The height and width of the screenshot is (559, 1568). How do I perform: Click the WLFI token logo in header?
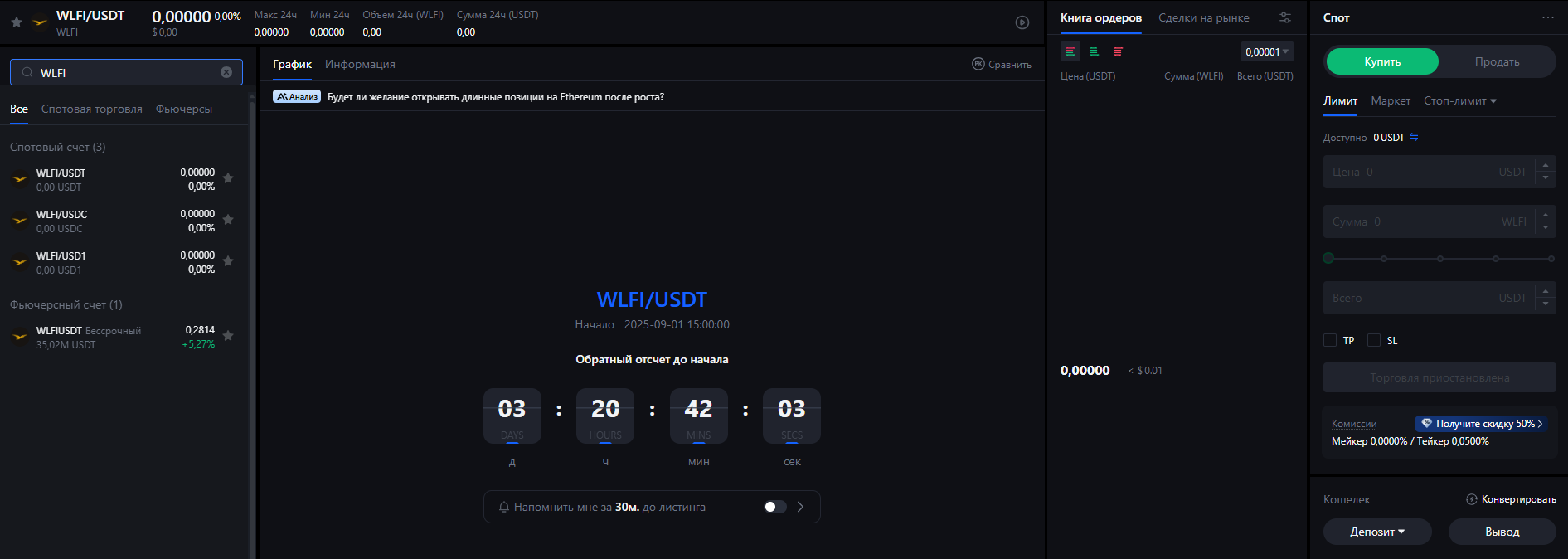coord(39,22)
